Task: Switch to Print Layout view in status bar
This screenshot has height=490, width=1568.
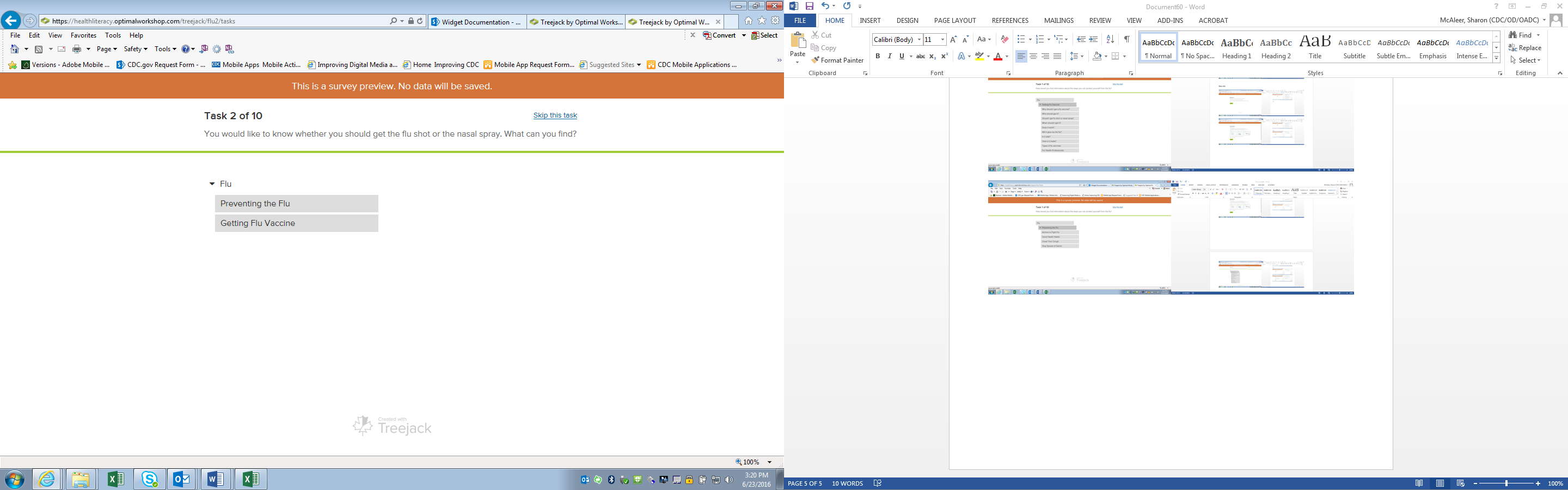Action: pyautogui.click(x=1440, y=484)
